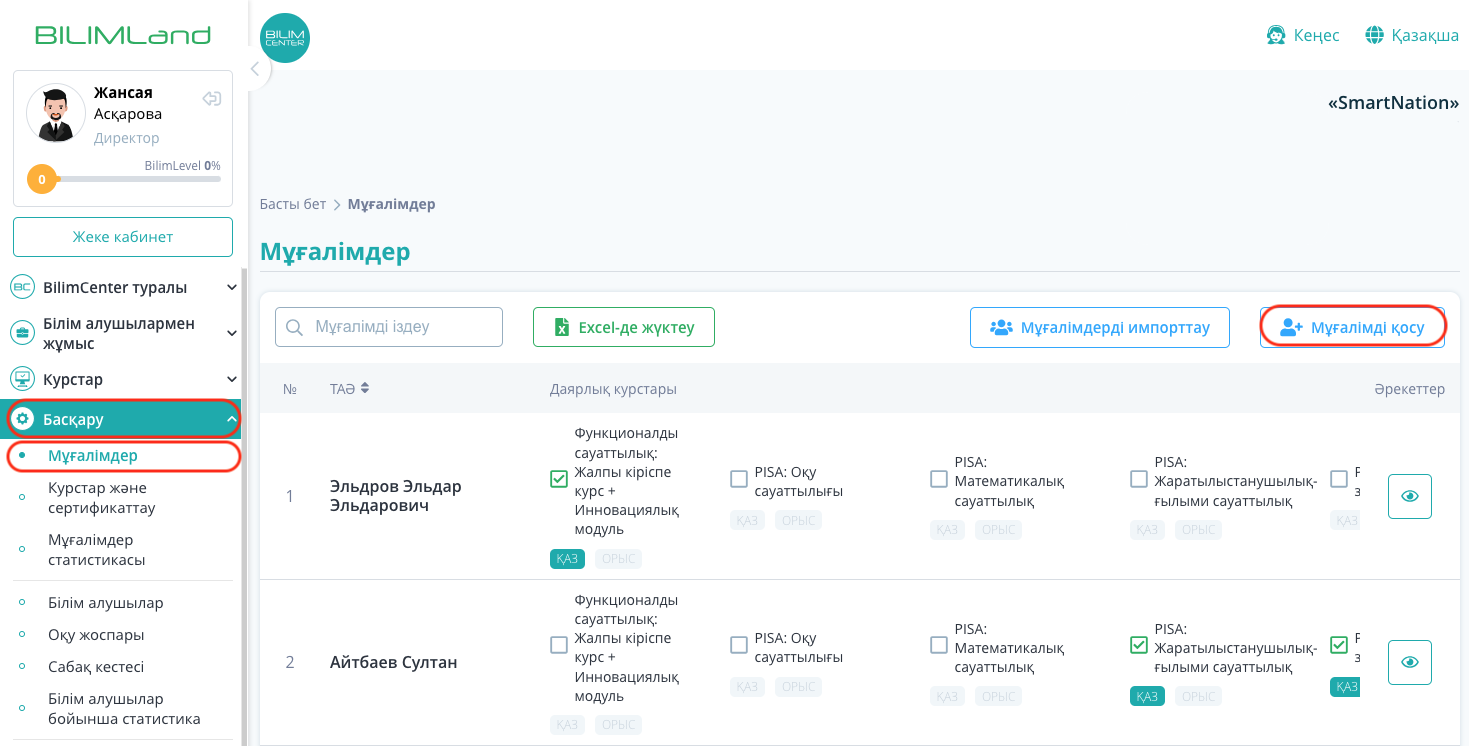Click the name Айтбаев Султан

[394, 662]
